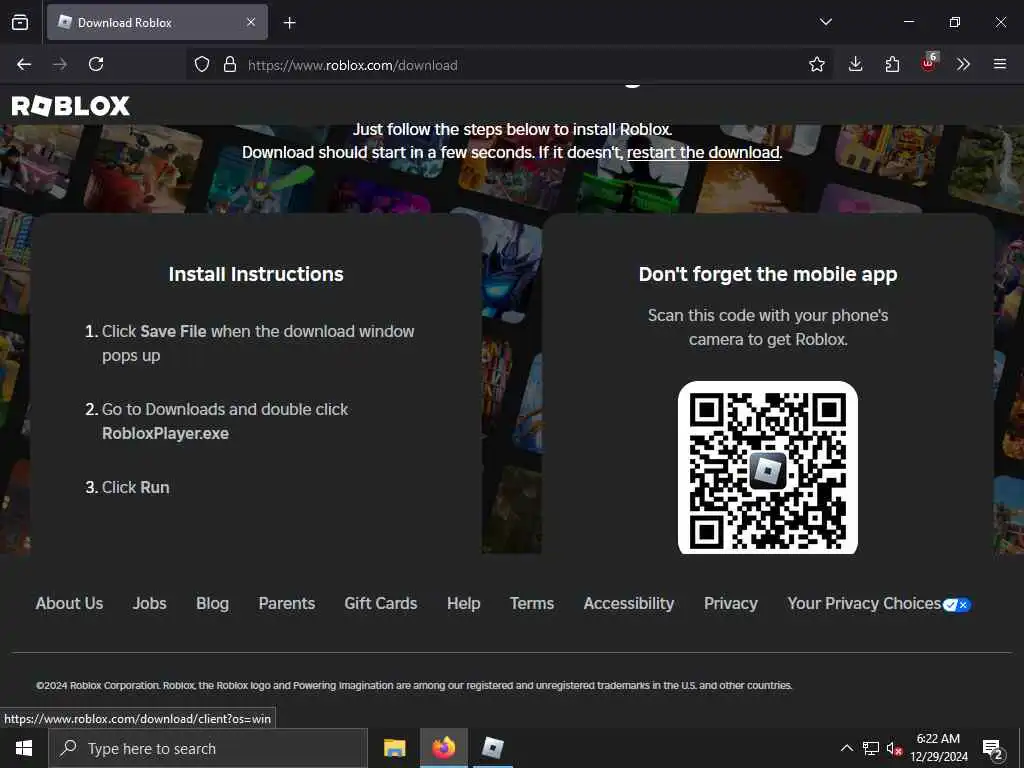Open Firefox View button at tab bar start
The image size is (1024, 768).
[x=20, y=22]
